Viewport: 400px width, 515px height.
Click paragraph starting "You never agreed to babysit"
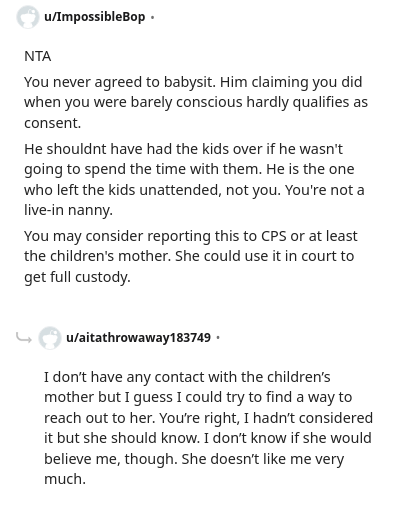(196, 102)
